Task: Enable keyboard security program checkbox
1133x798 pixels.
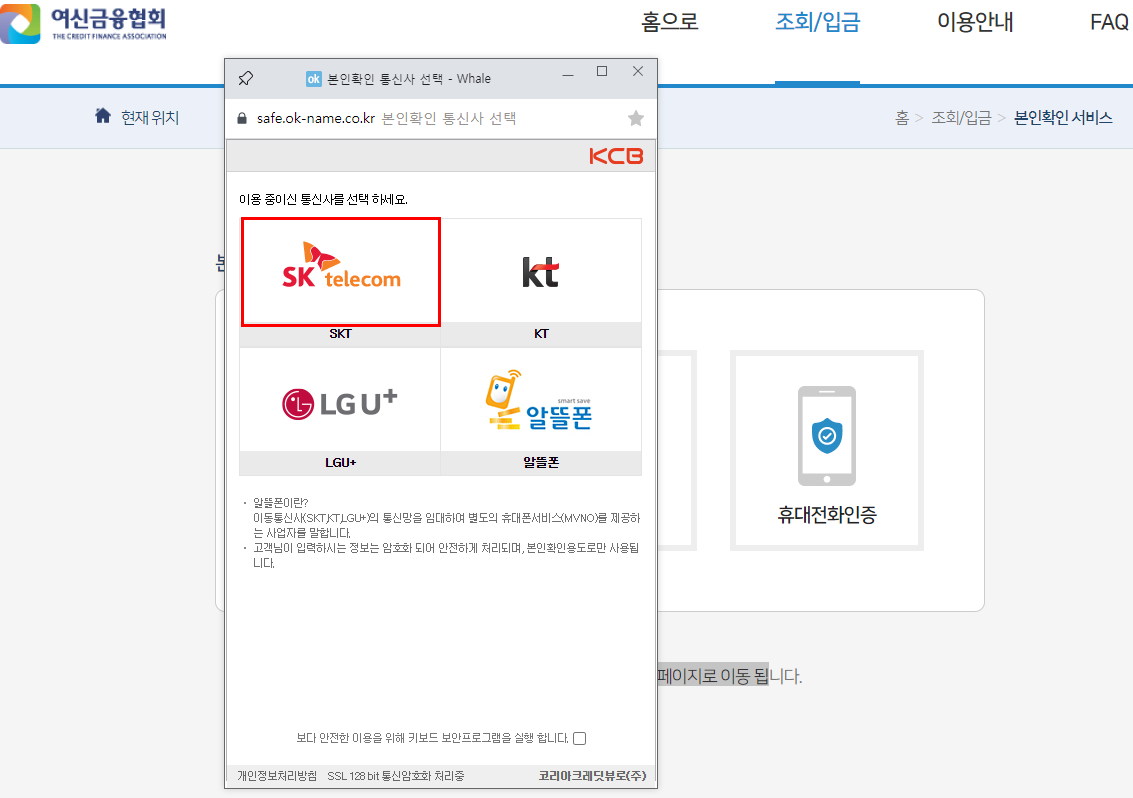Action: [580, 738]
